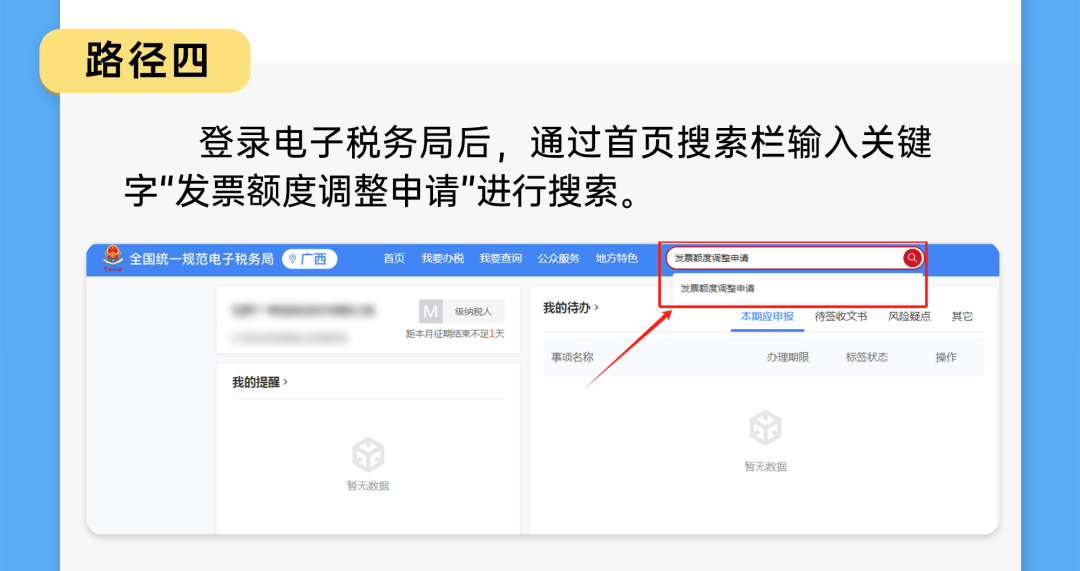Click the red search magnifier button
Screen dimensions: 1080x571
[x=912, y=258]
